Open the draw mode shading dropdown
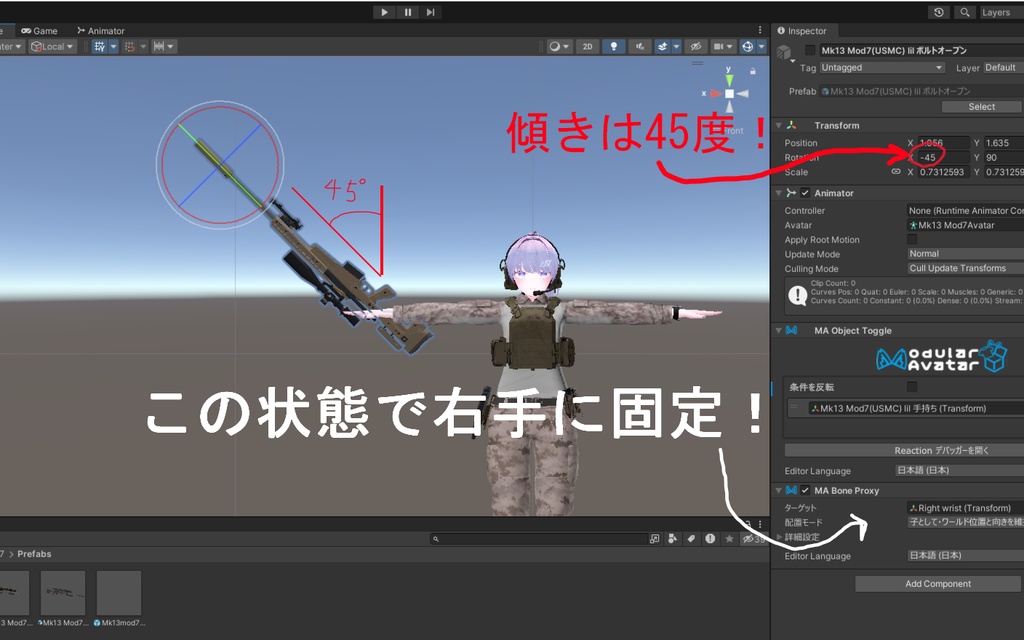Image resolution: width=1024 pixels, height=640 pixels. click(x=559, y=46)
